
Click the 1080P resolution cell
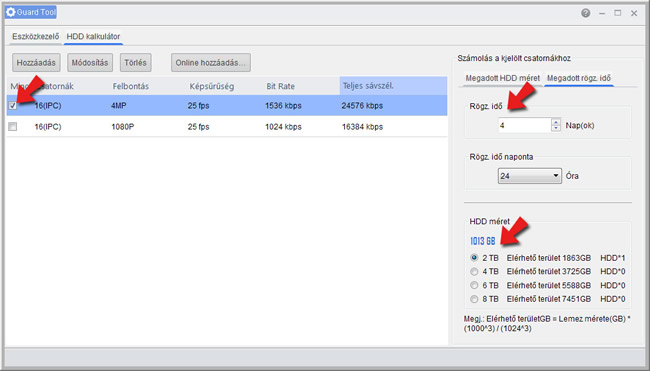122,126
